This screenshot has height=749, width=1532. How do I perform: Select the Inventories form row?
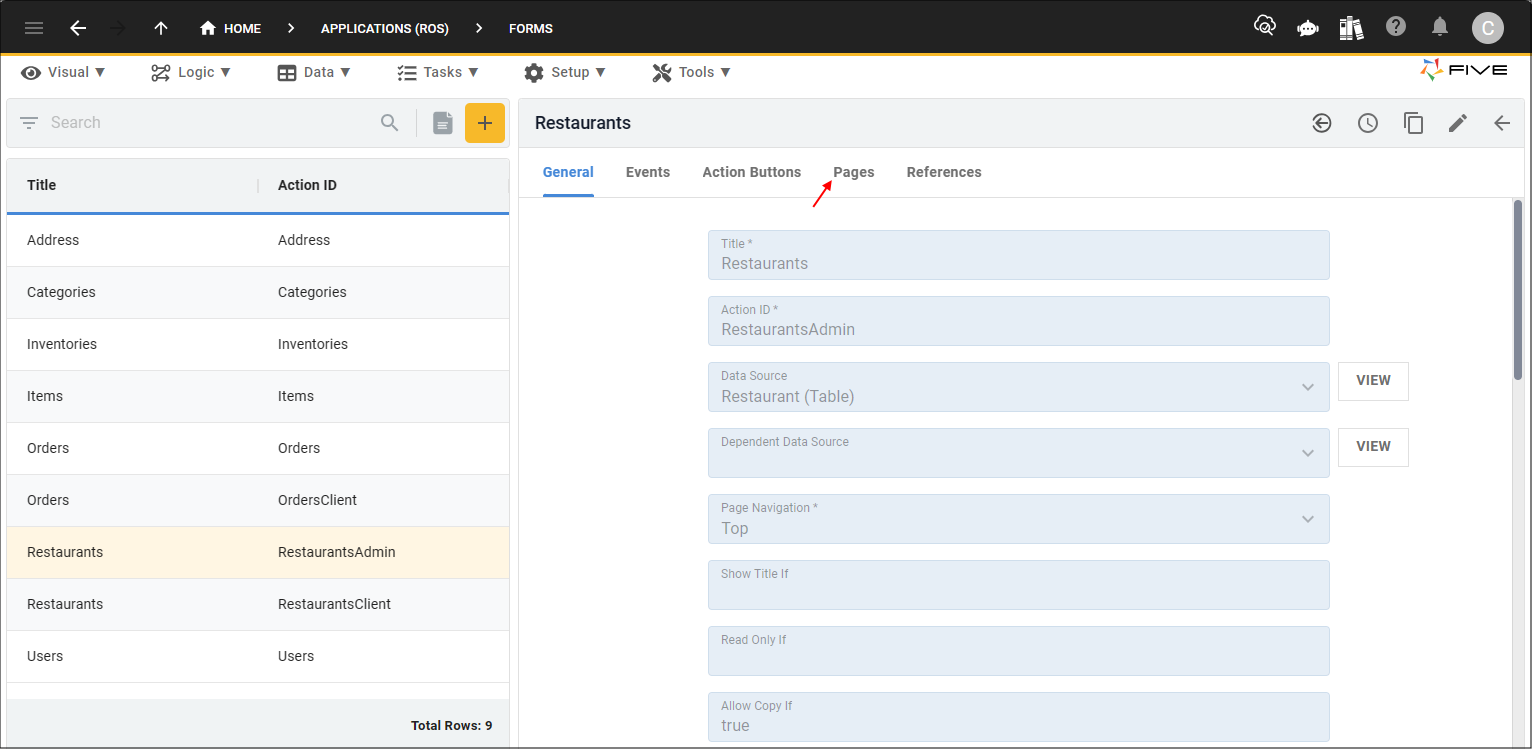point(258,345)
